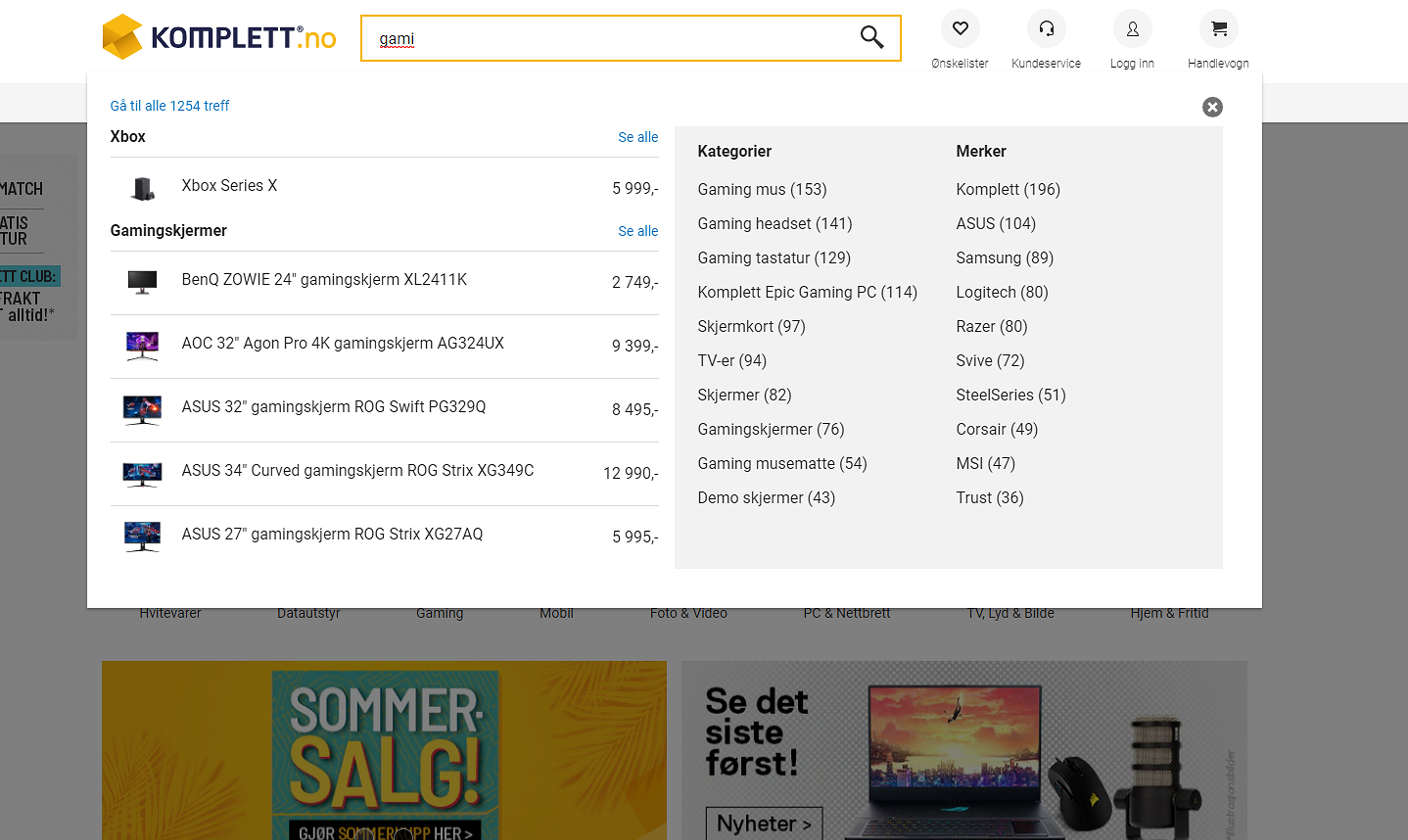Open BenQ ZOWIE 24" gamingskjerm XL2411K

tap(324, 279)
